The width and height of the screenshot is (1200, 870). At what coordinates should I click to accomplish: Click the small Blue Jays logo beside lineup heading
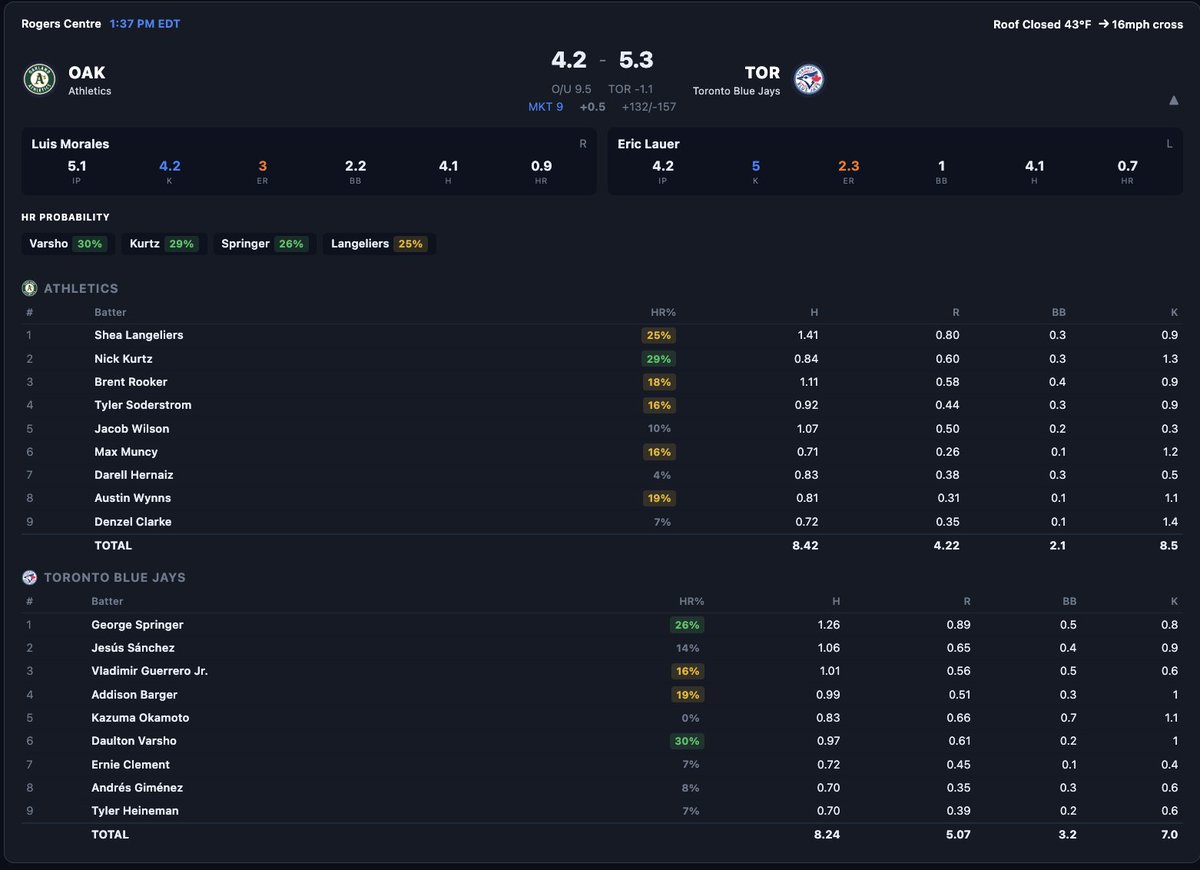(x=29, y=577)
